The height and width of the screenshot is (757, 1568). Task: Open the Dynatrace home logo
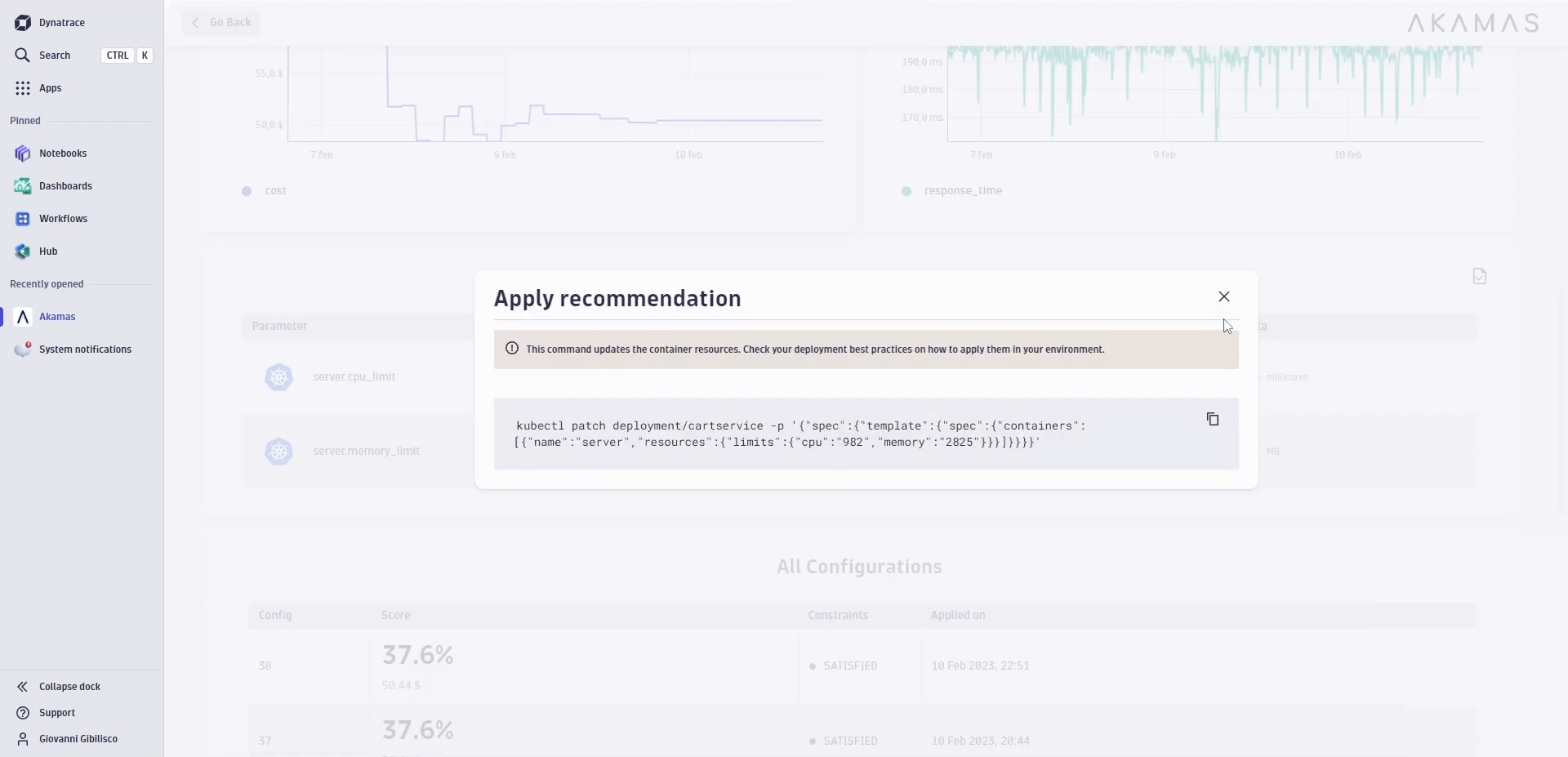click(x=23, y=23)
